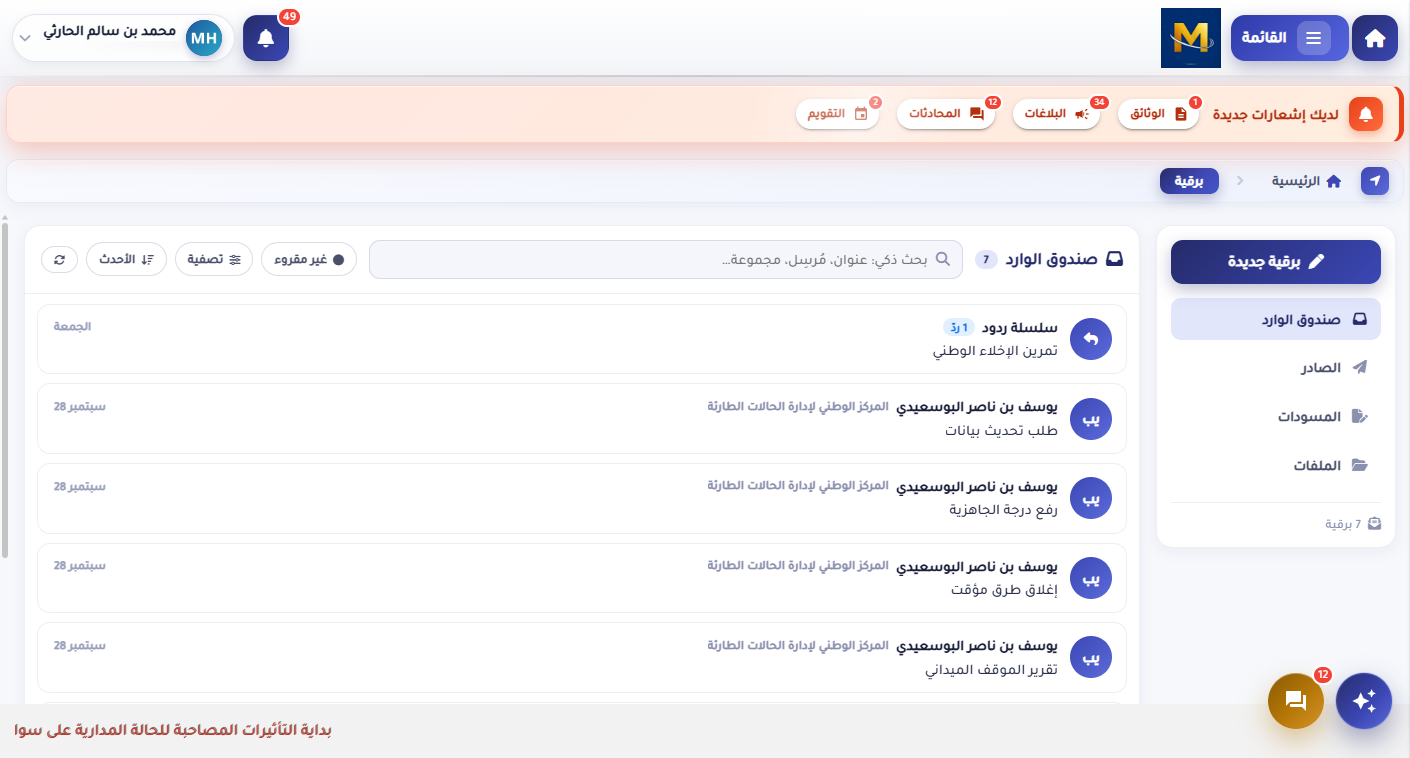Click sender avatar beside إغلاق طرق مؤقت

[x=1091, y=578]
